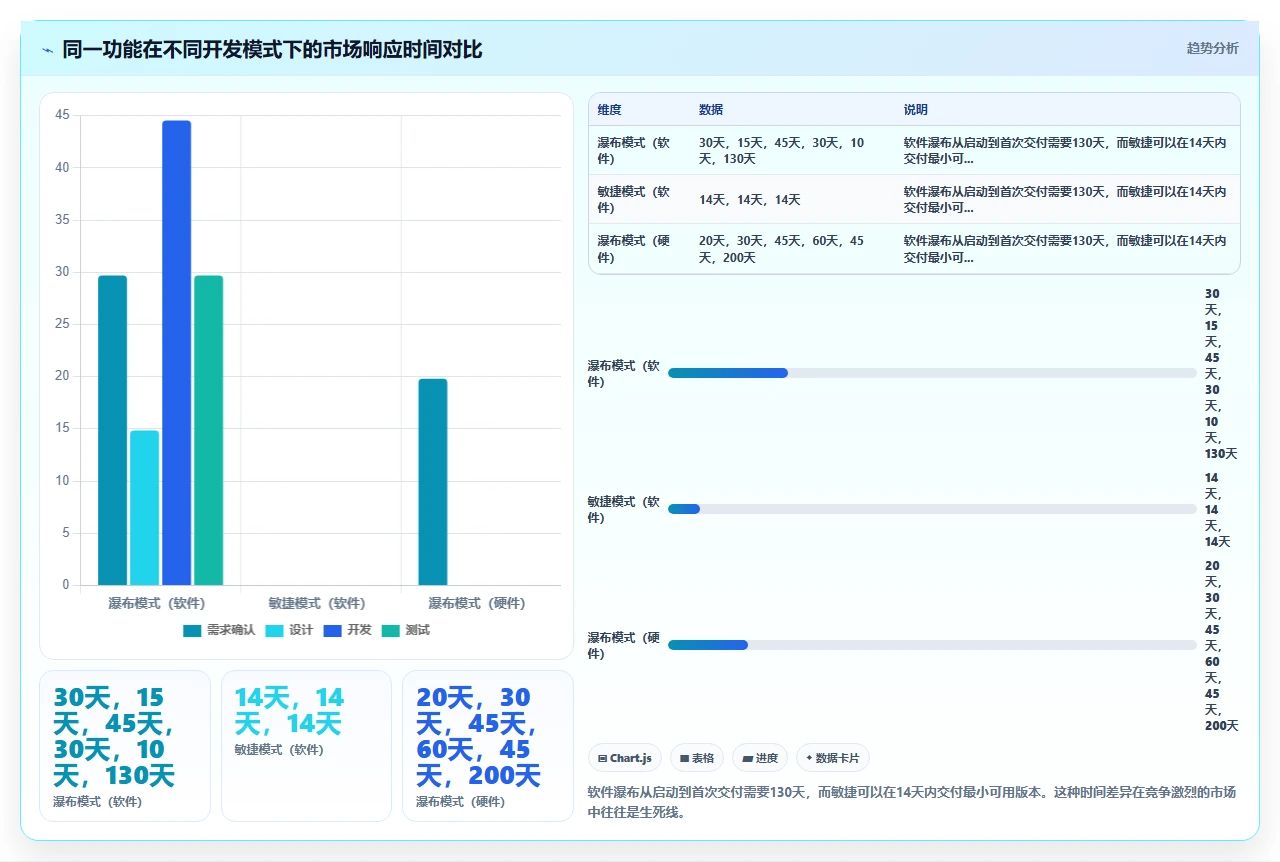Viewport: 1280px width, 862px height.
Task: Click the 设计 bar for 瀑布模式（软件）
Action: (x=144, y=508)
